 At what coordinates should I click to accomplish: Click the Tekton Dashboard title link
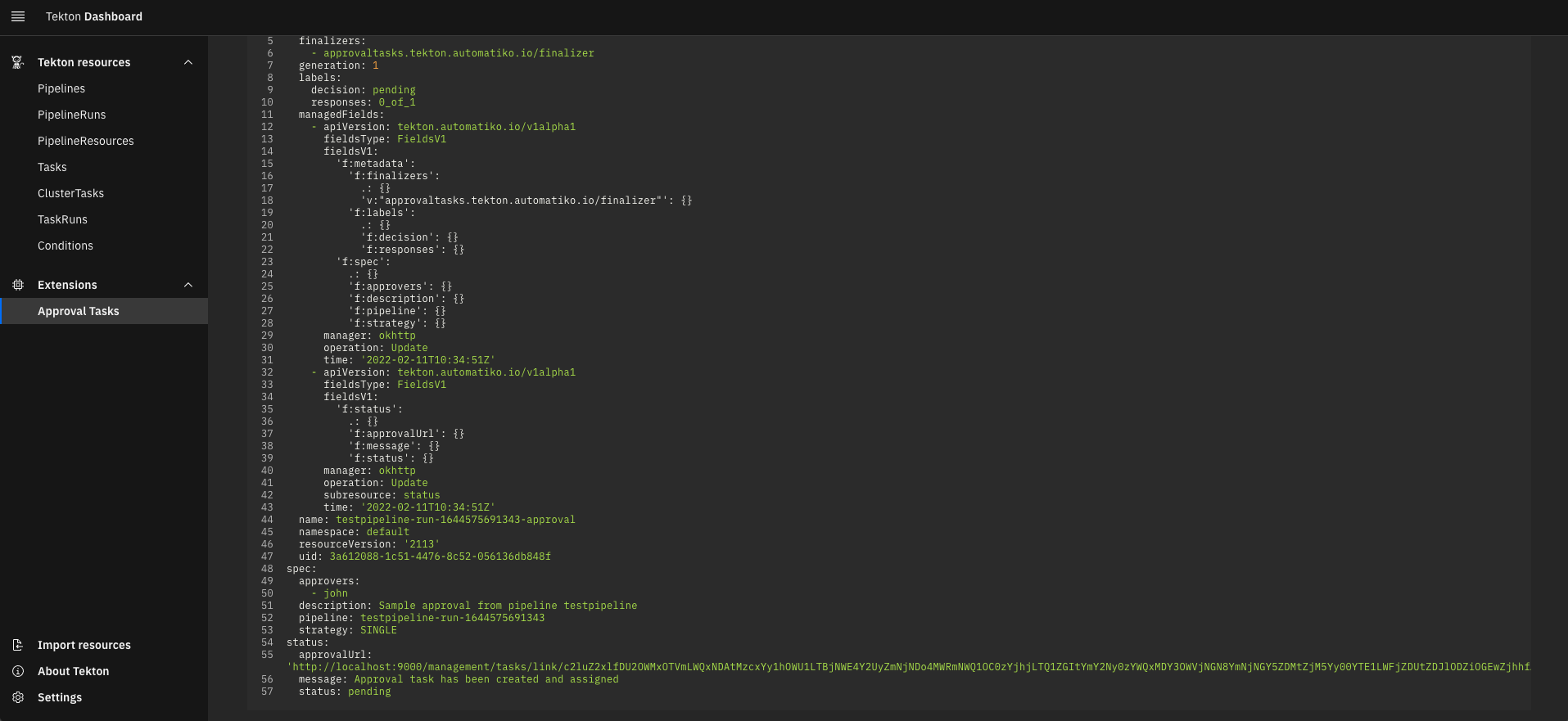[x=94, y=16]
